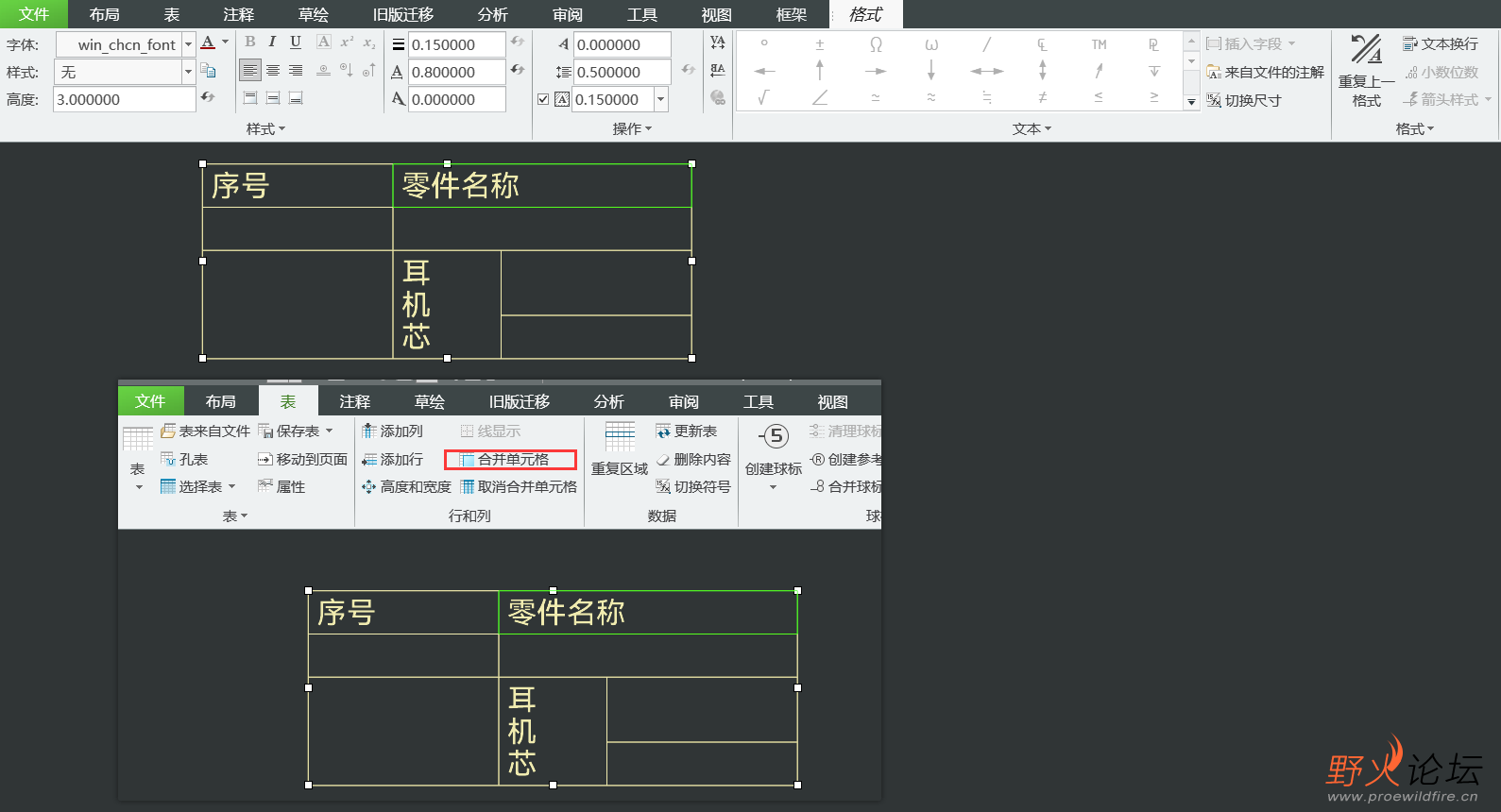This screenshot has height=812, width=1501.
Task: Expand the 格式 group
Action: click(x=1414, y=128)
